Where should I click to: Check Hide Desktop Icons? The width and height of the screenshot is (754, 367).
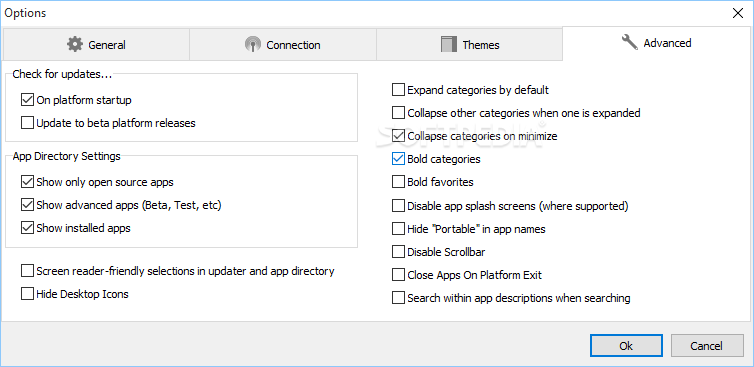tap(27, 293)
